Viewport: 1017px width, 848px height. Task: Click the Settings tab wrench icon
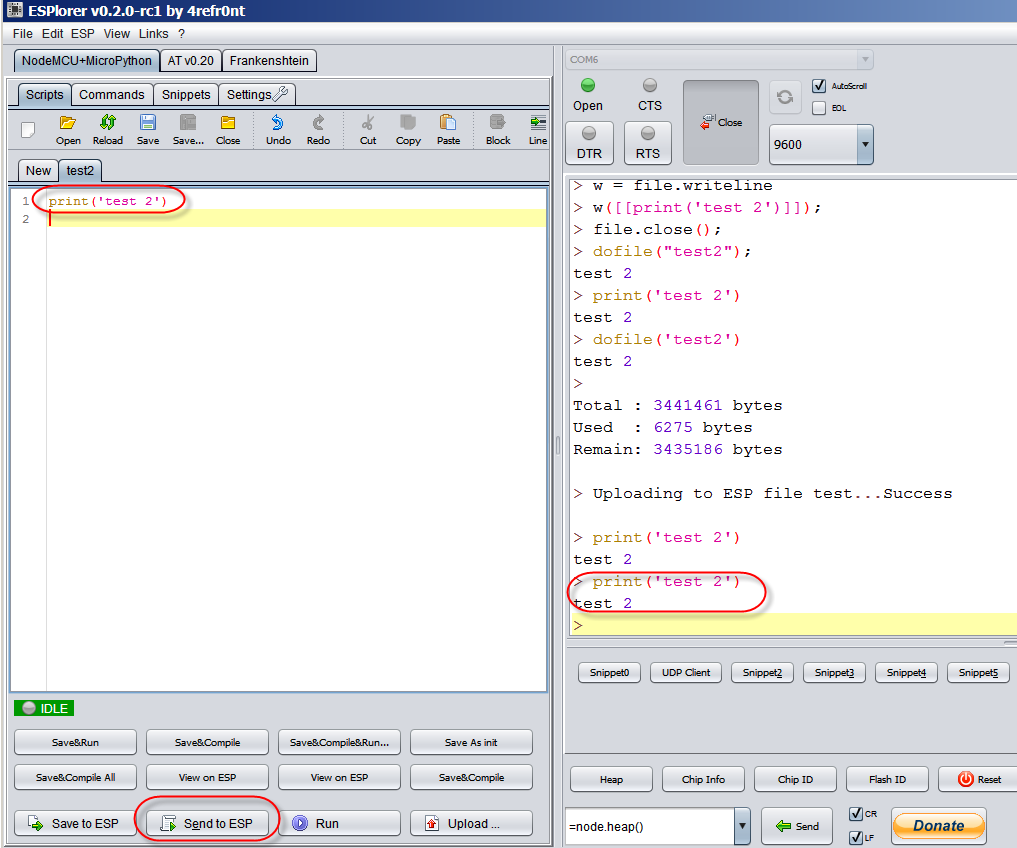click(x=281, y=93)
